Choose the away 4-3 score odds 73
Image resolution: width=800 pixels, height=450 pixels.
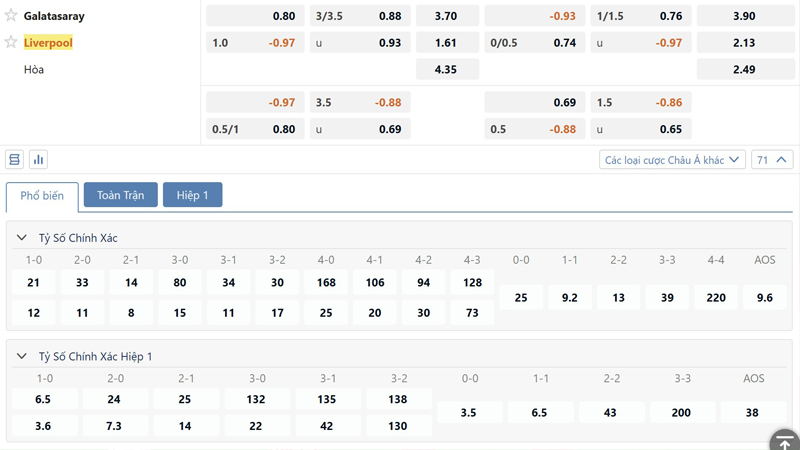pyautogui.click(x=472, y=312)
